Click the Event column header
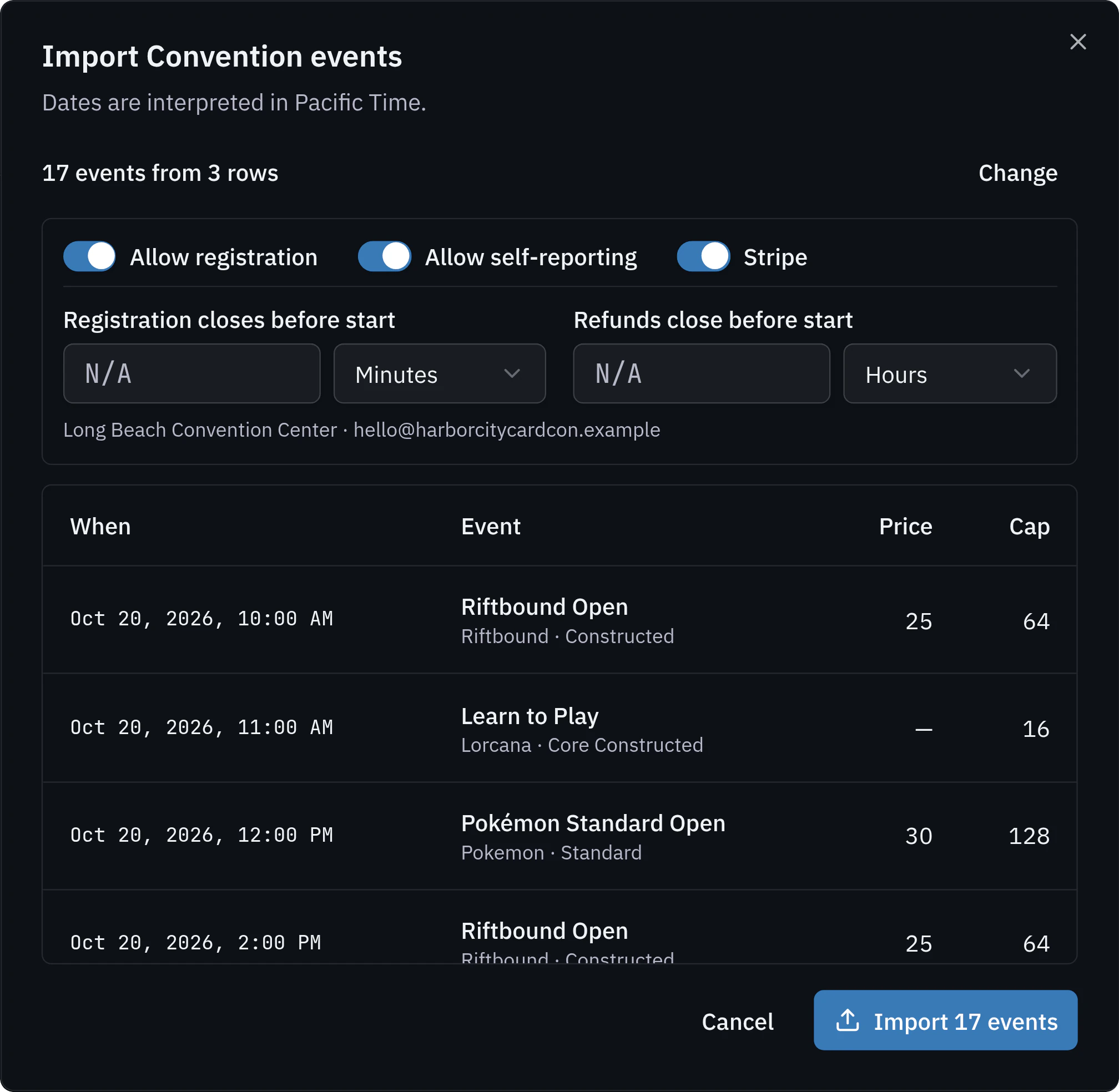The height and width of the screenshot is (1092, 1119). click(x=491, y=527)
